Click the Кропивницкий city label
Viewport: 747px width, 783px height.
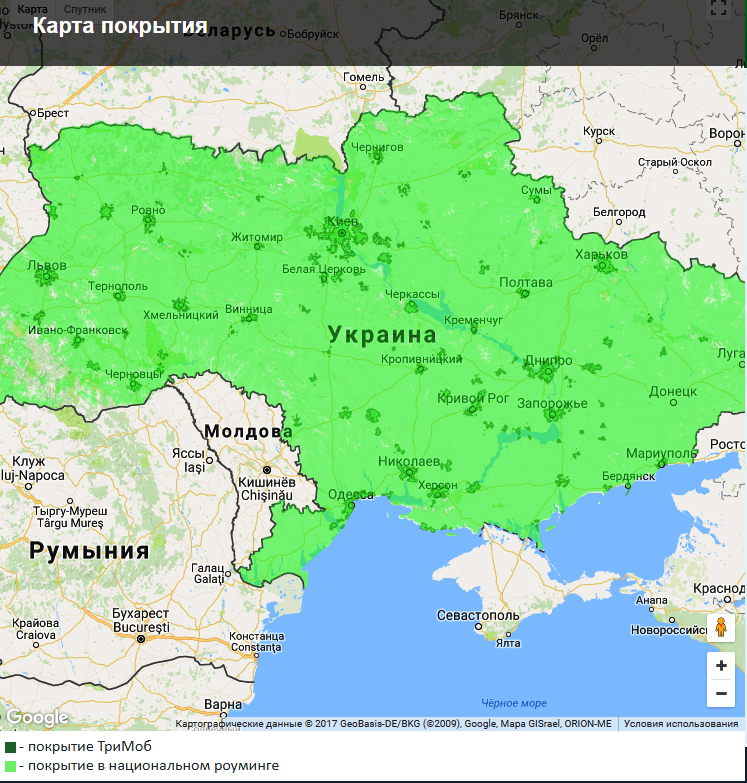pyautogui.click(x=421, y=359)
